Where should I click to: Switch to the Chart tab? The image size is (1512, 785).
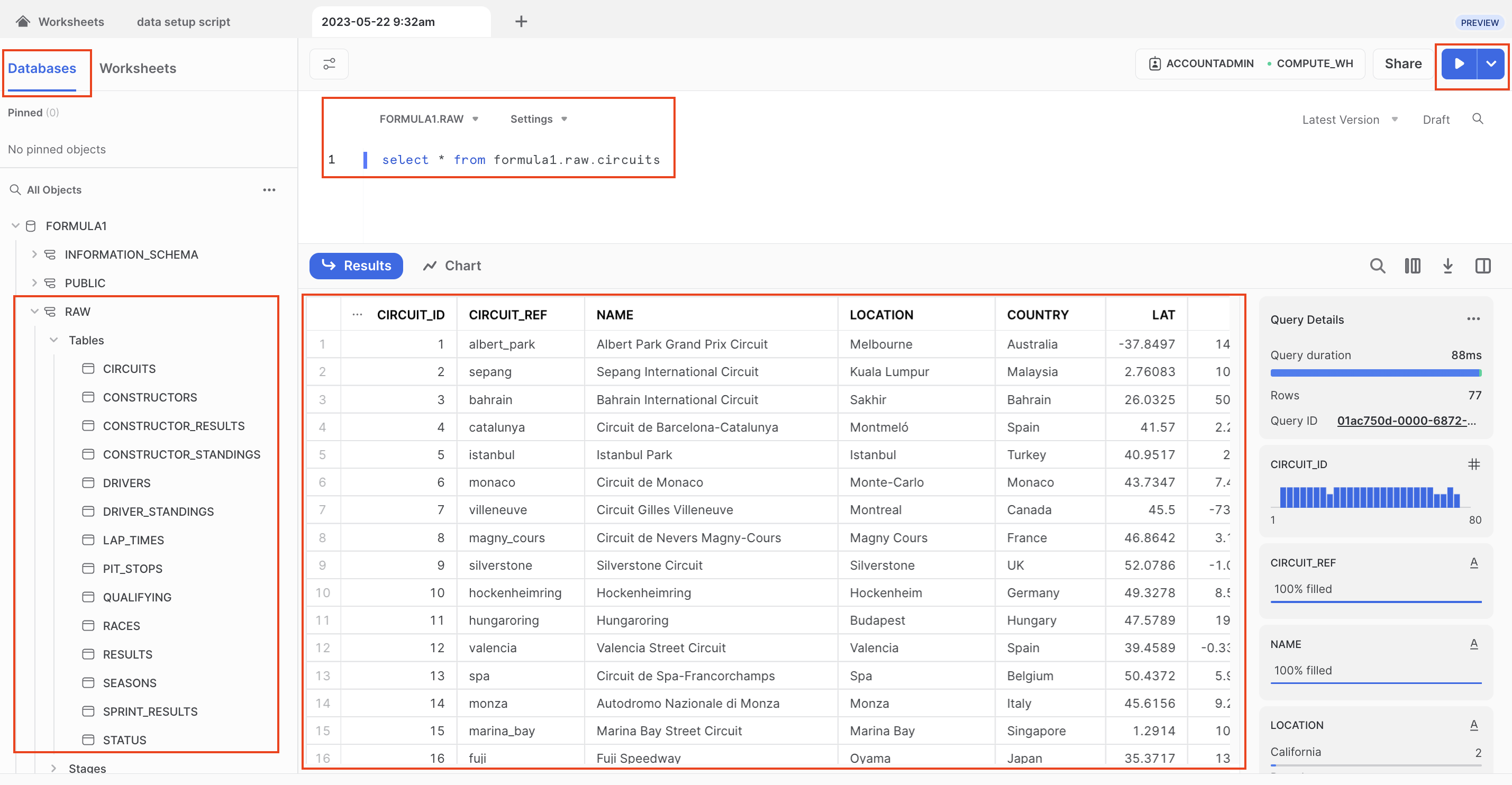click(452, 266)
